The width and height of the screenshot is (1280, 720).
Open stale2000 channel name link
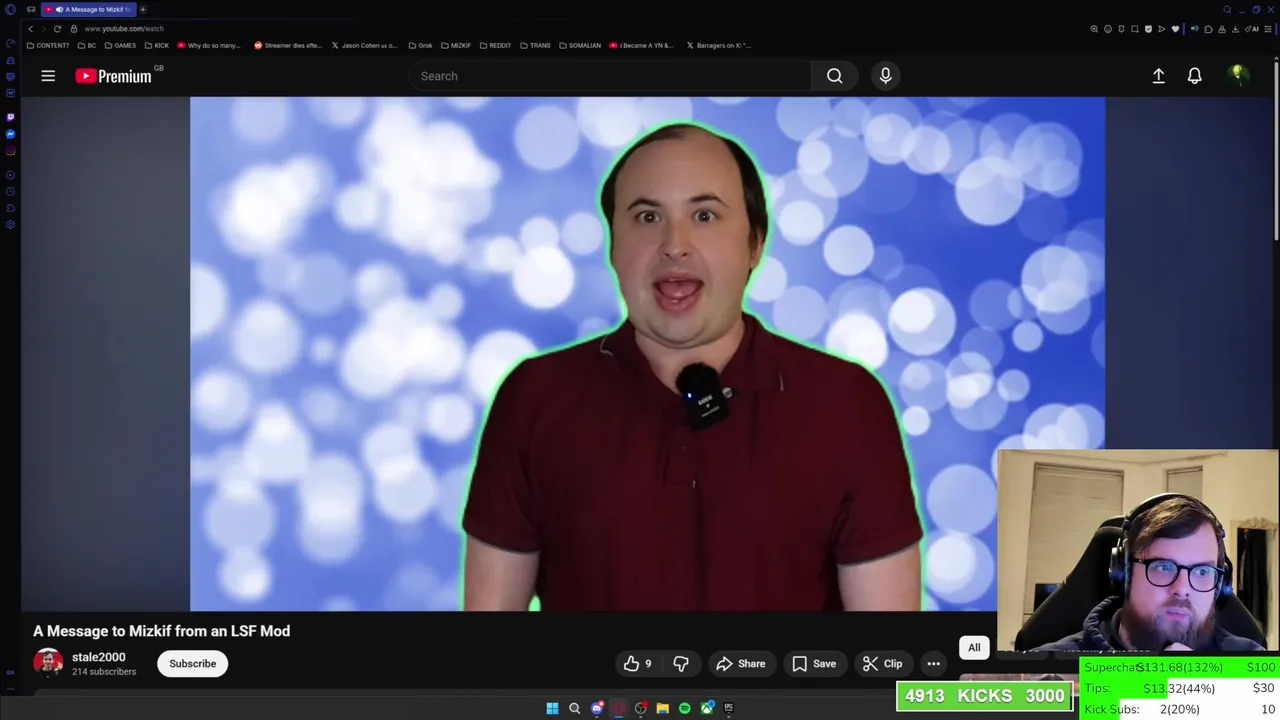(x=98, y=657)
